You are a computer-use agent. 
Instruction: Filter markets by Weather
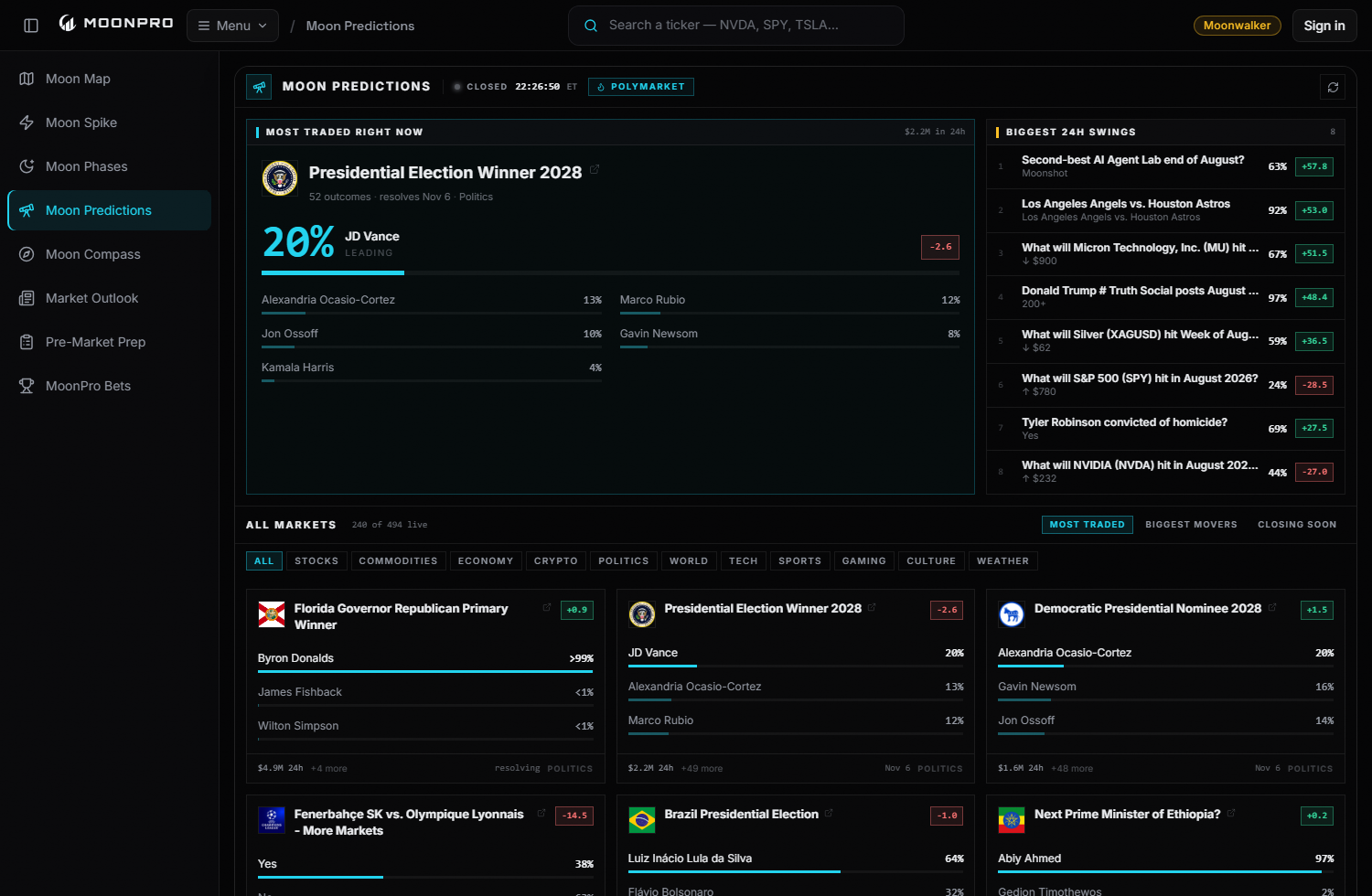(x=1002, y=561)
